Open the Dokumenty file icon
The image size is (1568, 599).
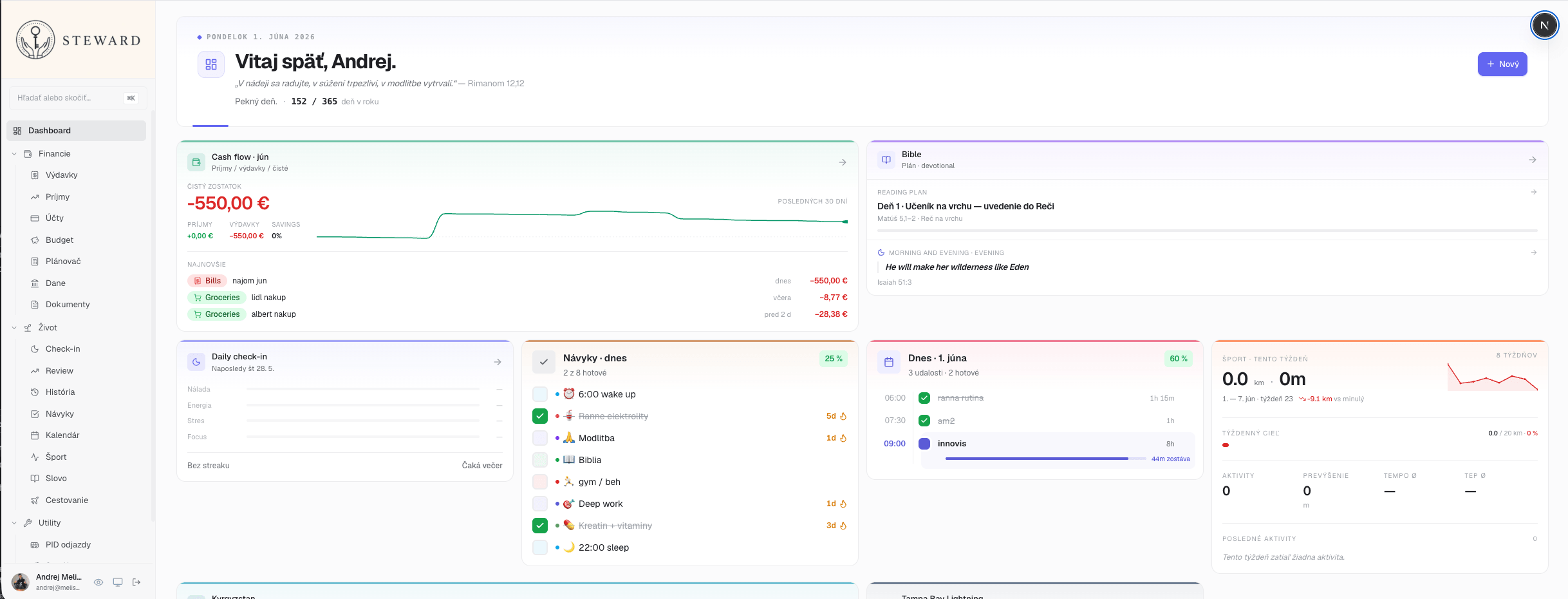pyautogui.click(x=35, y=305)
